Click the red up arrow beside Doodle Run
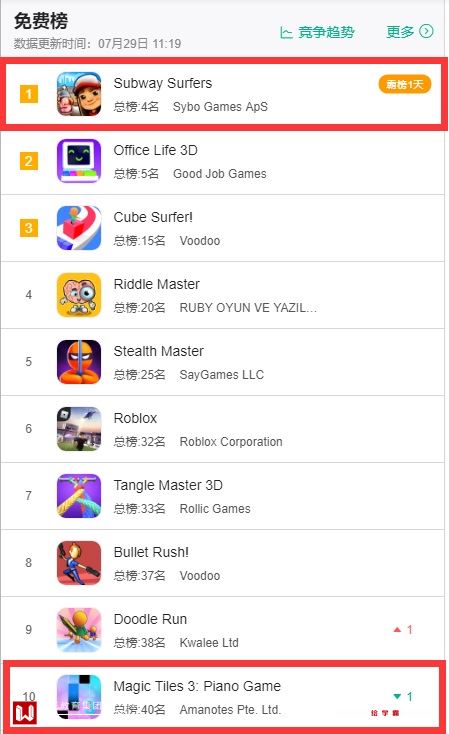This screenshot has width=449, height=734. 397,630
